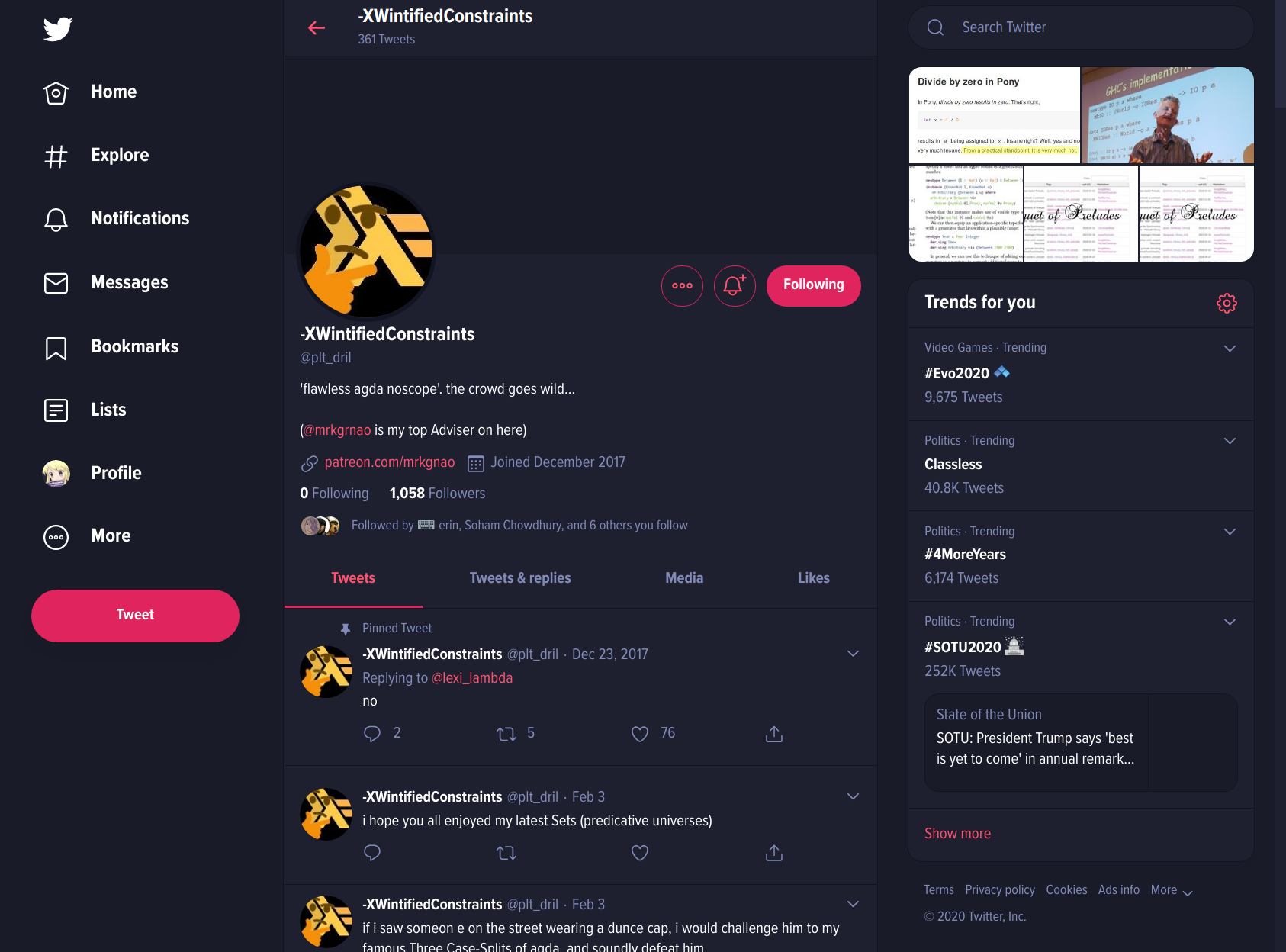Open the pinned tweet's chevron menu
This screenshot has width=1286, height=952.
tap(854, 654)
